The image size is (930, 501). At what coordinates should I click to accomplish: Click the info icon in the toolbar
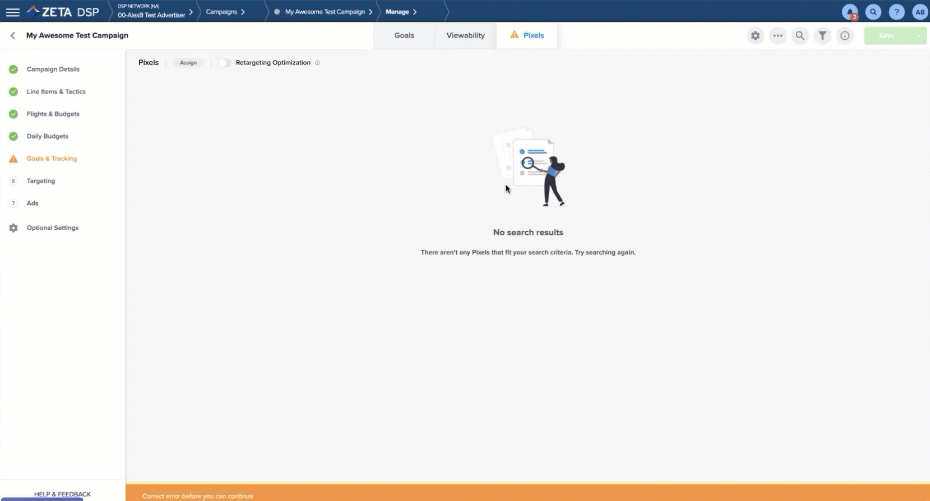point(845,36)
